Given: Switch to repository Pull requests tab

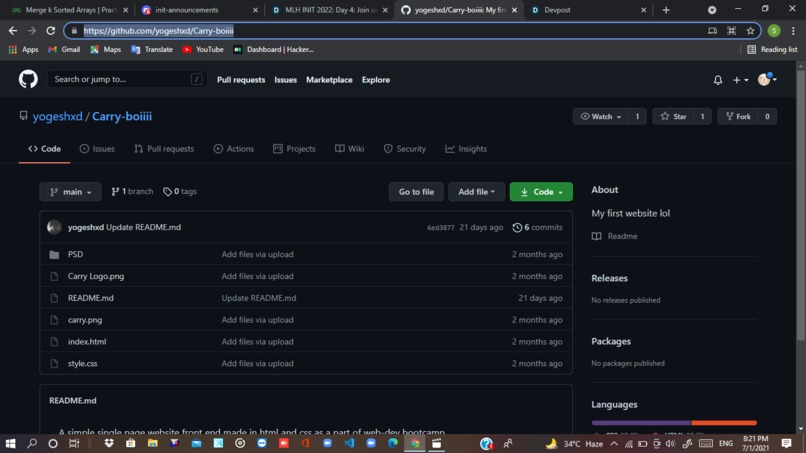Looking at the screenshot, I should [x=164, y=149].
